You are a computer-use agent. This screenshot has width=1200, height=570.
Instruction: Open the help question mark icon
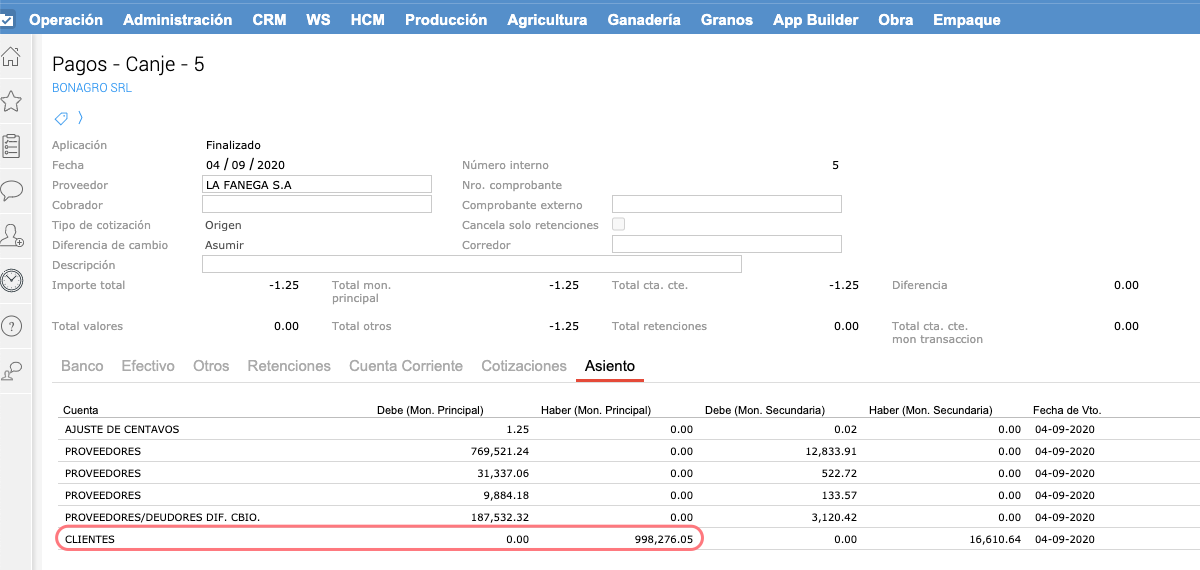point(11,326)
